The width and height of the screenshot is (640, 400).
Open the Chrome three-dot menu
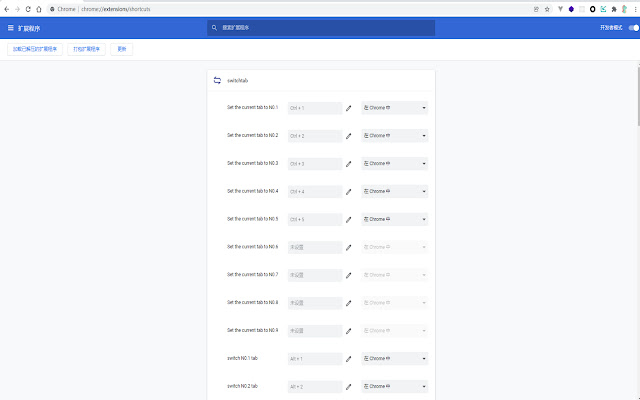635,9
